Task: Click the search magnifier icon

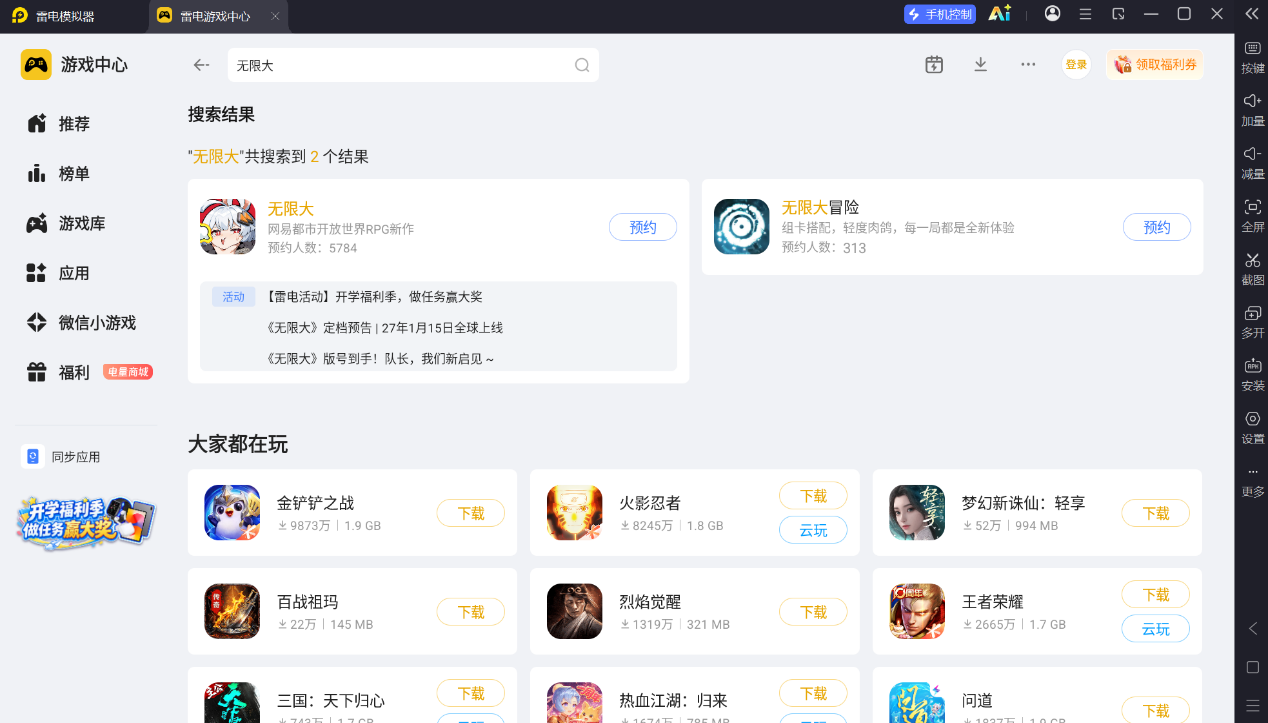Action: [582, 65]
